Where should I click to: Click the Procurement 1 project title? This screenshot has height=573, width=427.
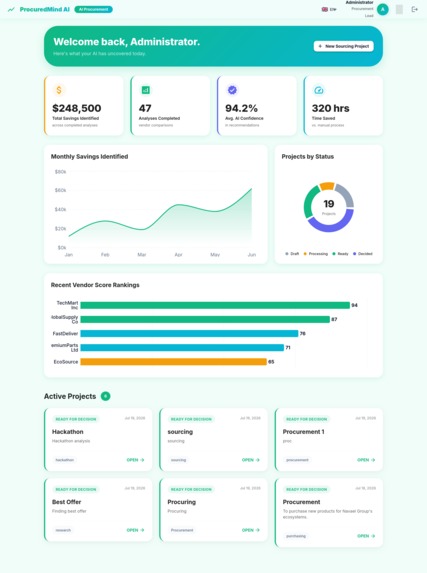pyautogui.click(x=303, y=432)
